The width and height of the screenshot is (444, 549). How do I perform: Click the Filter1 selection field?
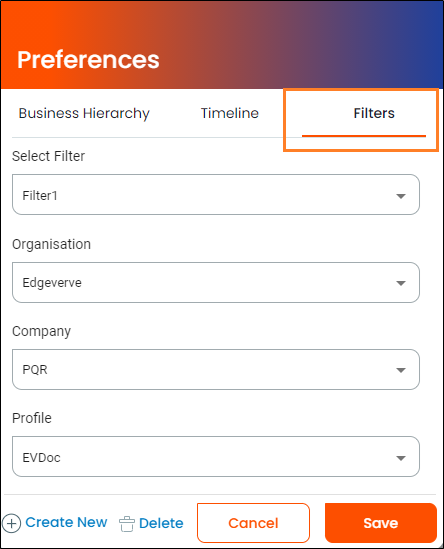[x=216, y=195]
